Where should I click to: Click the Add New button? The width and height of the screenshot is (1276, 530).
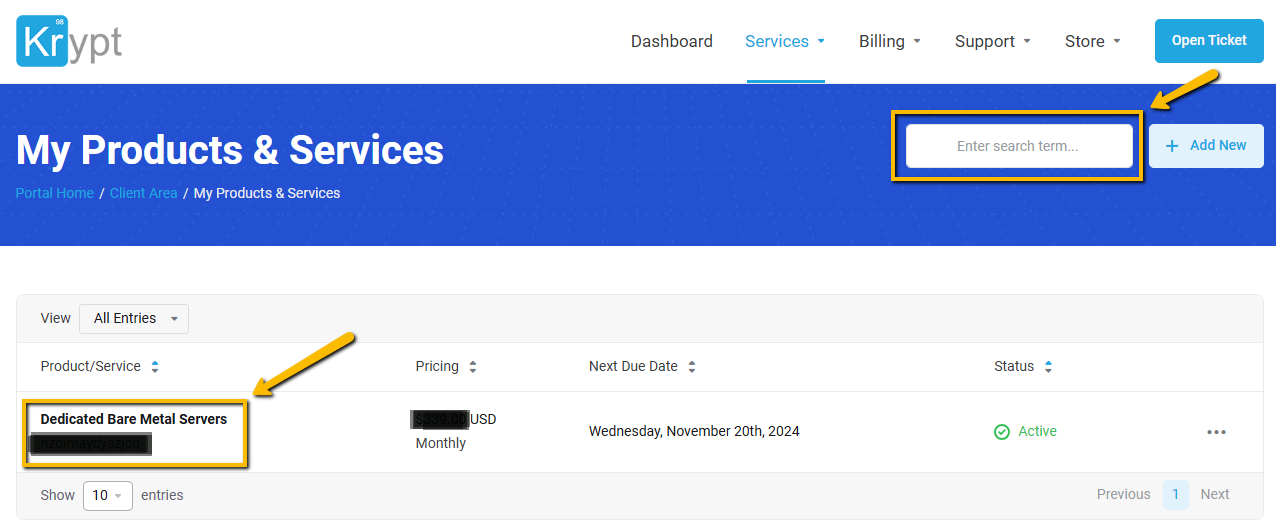(x=1206, y=146)
